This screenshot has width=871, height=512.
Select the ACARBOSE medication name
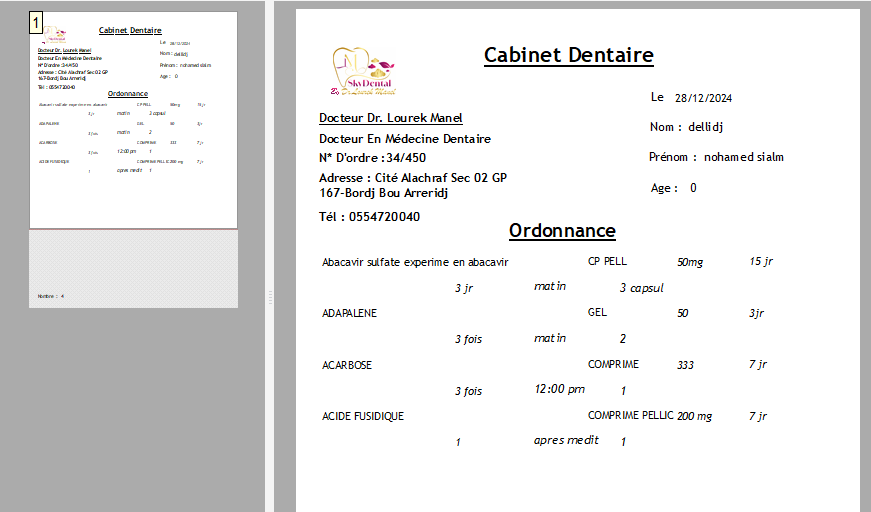pyautogui.click(x=346, y=365)
